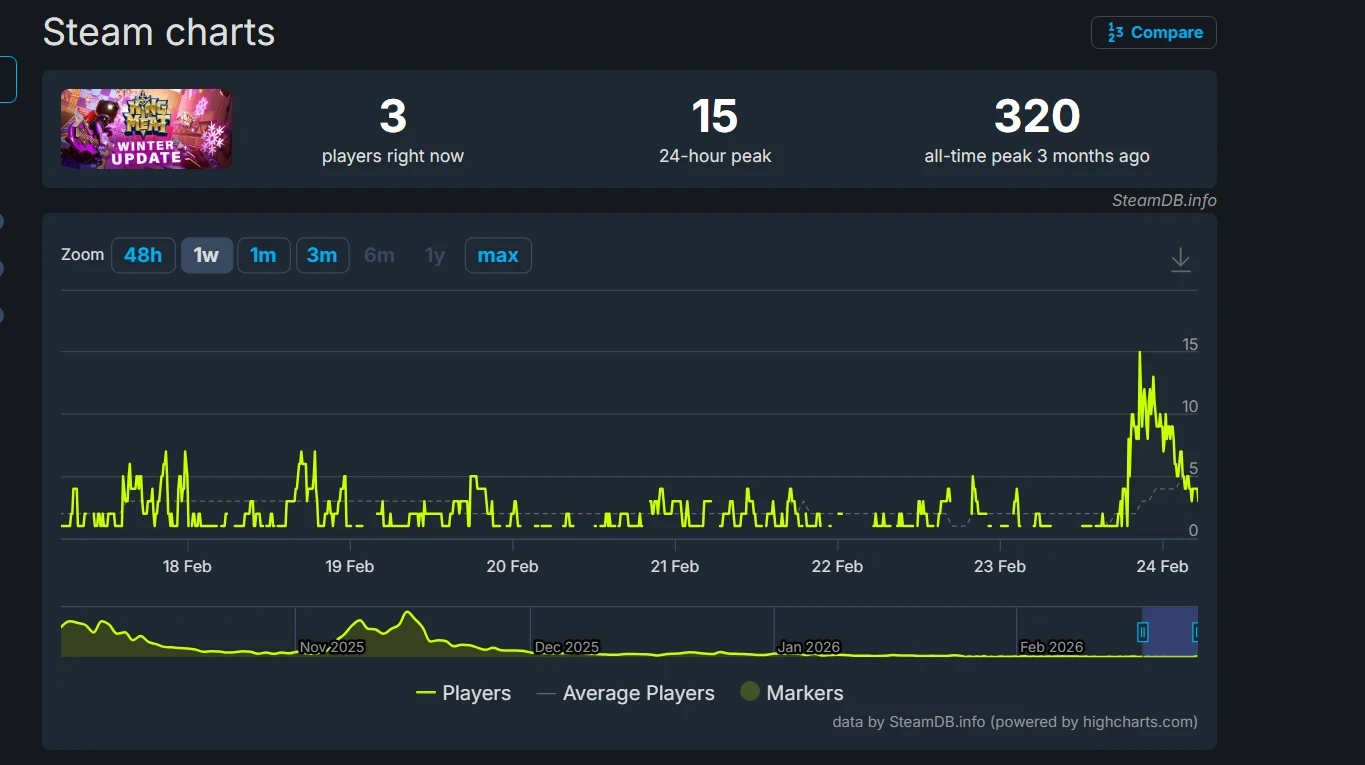The height and width of the screenshot is (765, 1365).
Task: Click the highcharts.com data credit text
Action: point(1014,721)
